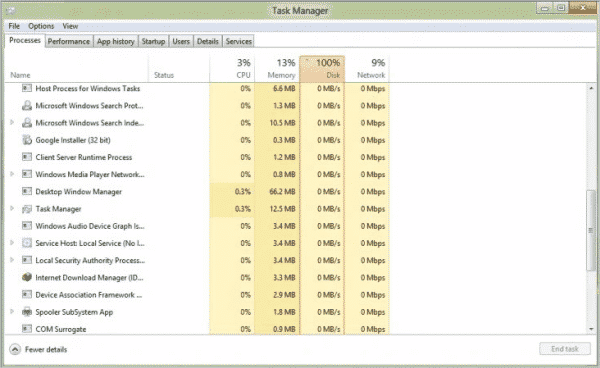Expand the Task Manager process row
This screenshot has height=368, width=600.
click(x=12, y=208)
